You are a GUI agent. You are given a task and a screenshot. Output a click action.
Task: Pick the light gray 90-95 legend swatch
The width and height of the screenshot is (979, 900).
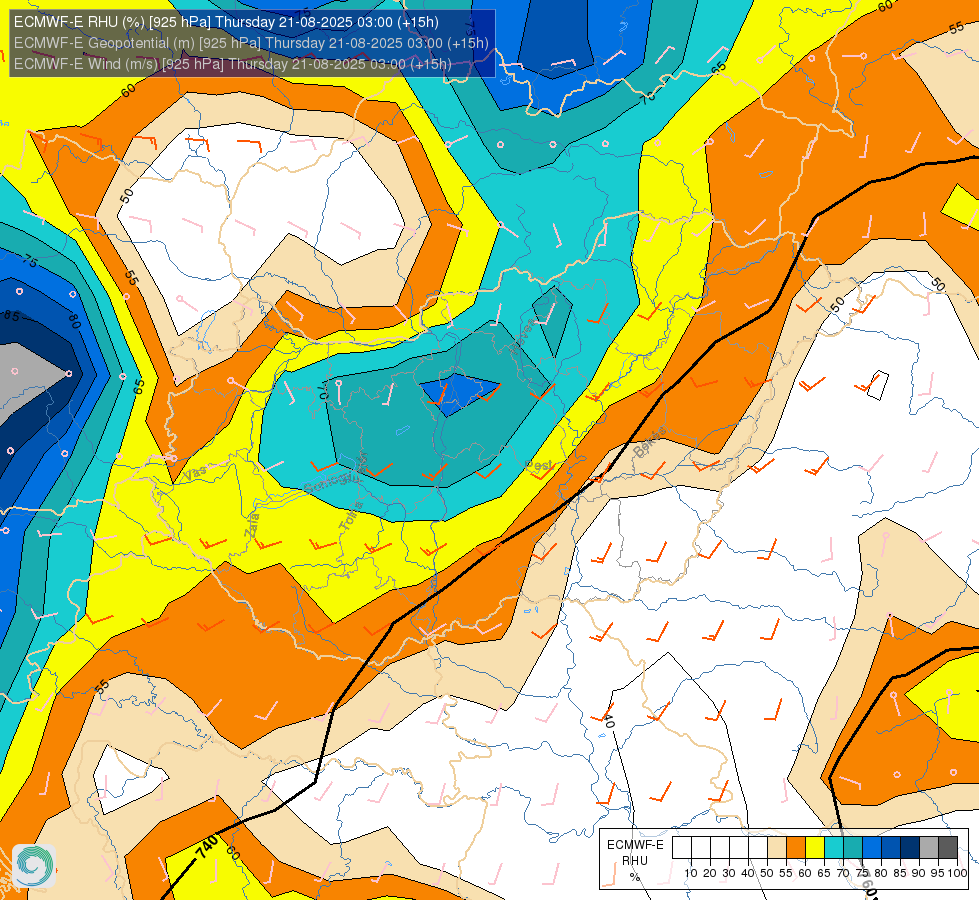[929, 848]
